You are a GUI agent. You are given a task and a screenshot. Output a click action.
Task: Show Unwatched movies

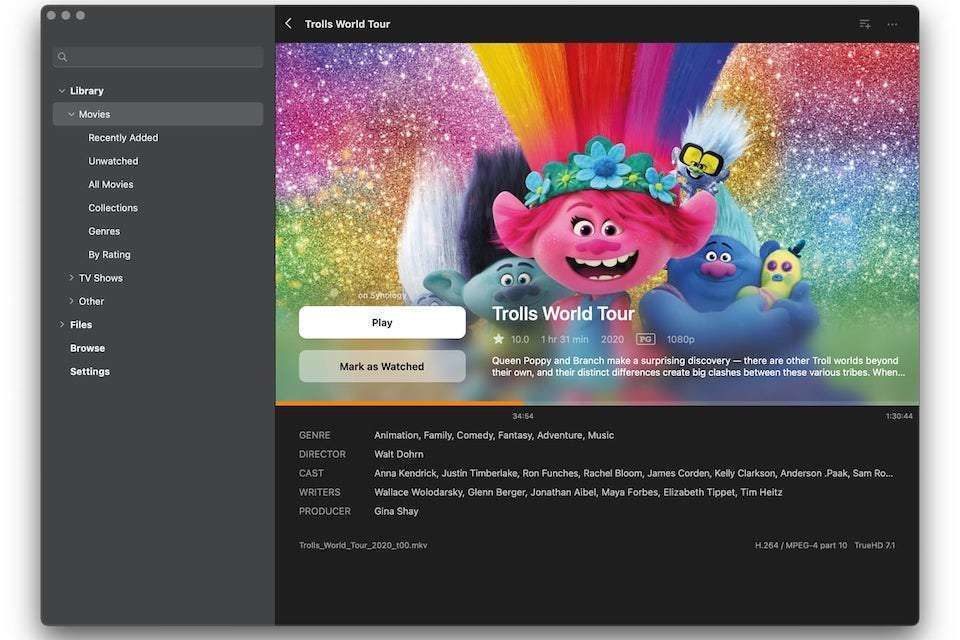point(113,161)
